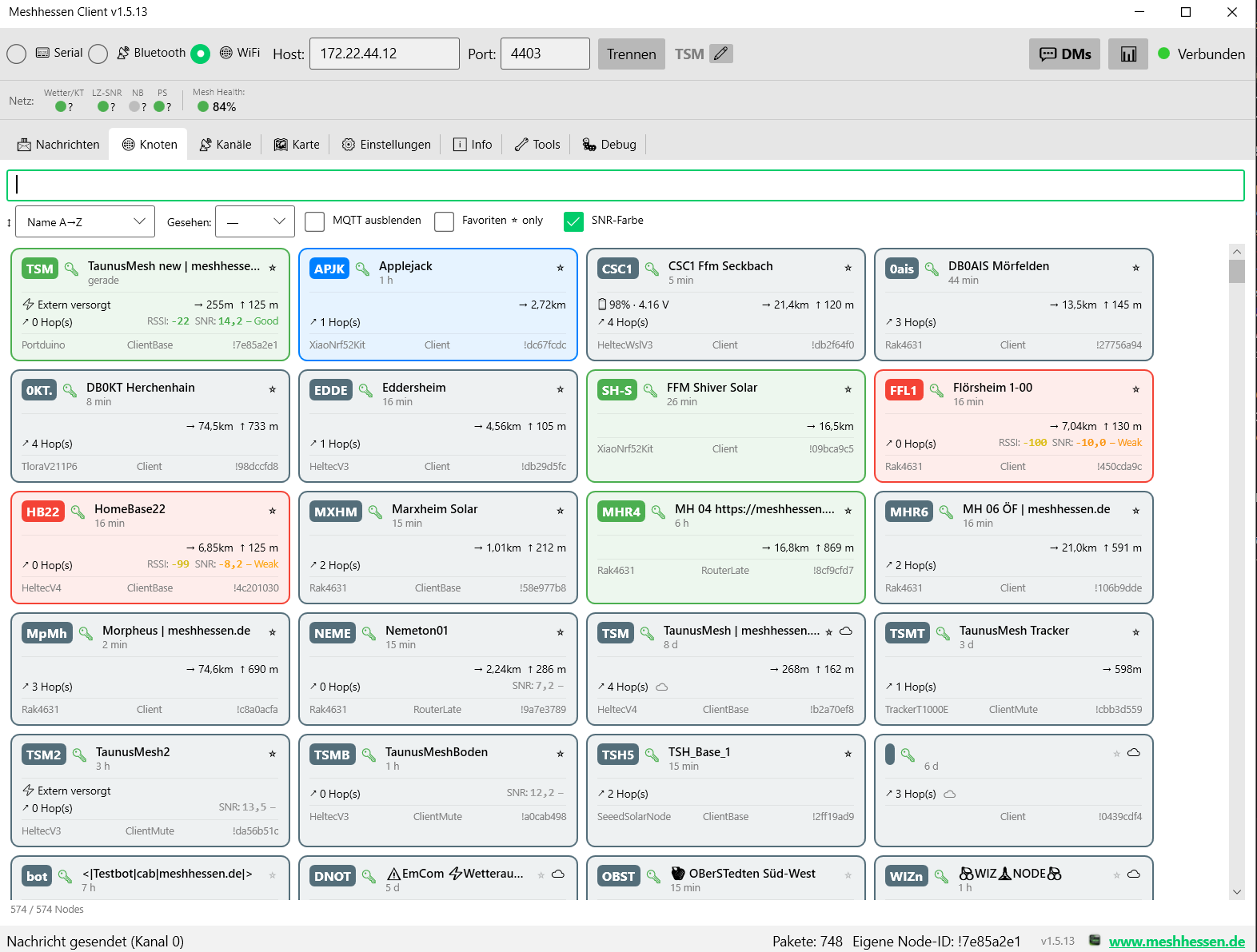The height and width of the screenshot is (952, 1257).
Task: Star the Flörsheim 1-00 node
Action: coord(1136,389)
